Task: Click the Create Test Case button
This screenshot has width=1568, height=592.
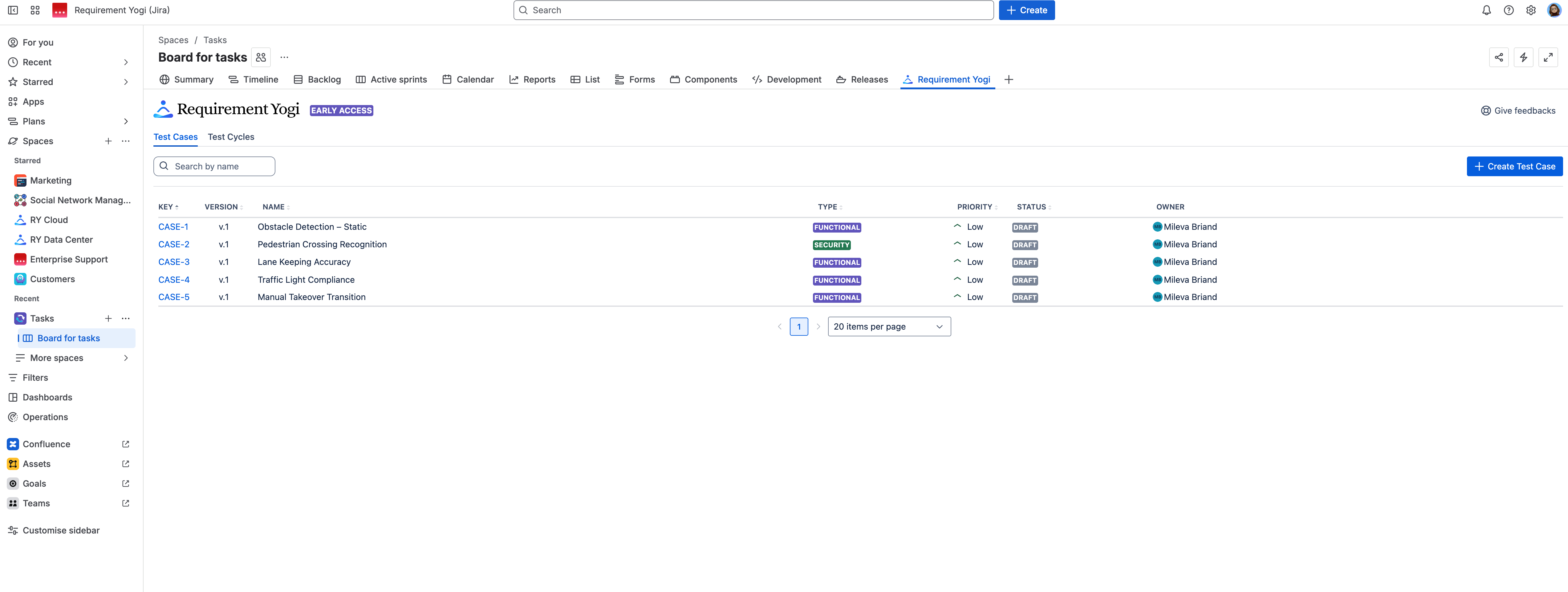Action: pyautogui.click(x=1514, y=167)
